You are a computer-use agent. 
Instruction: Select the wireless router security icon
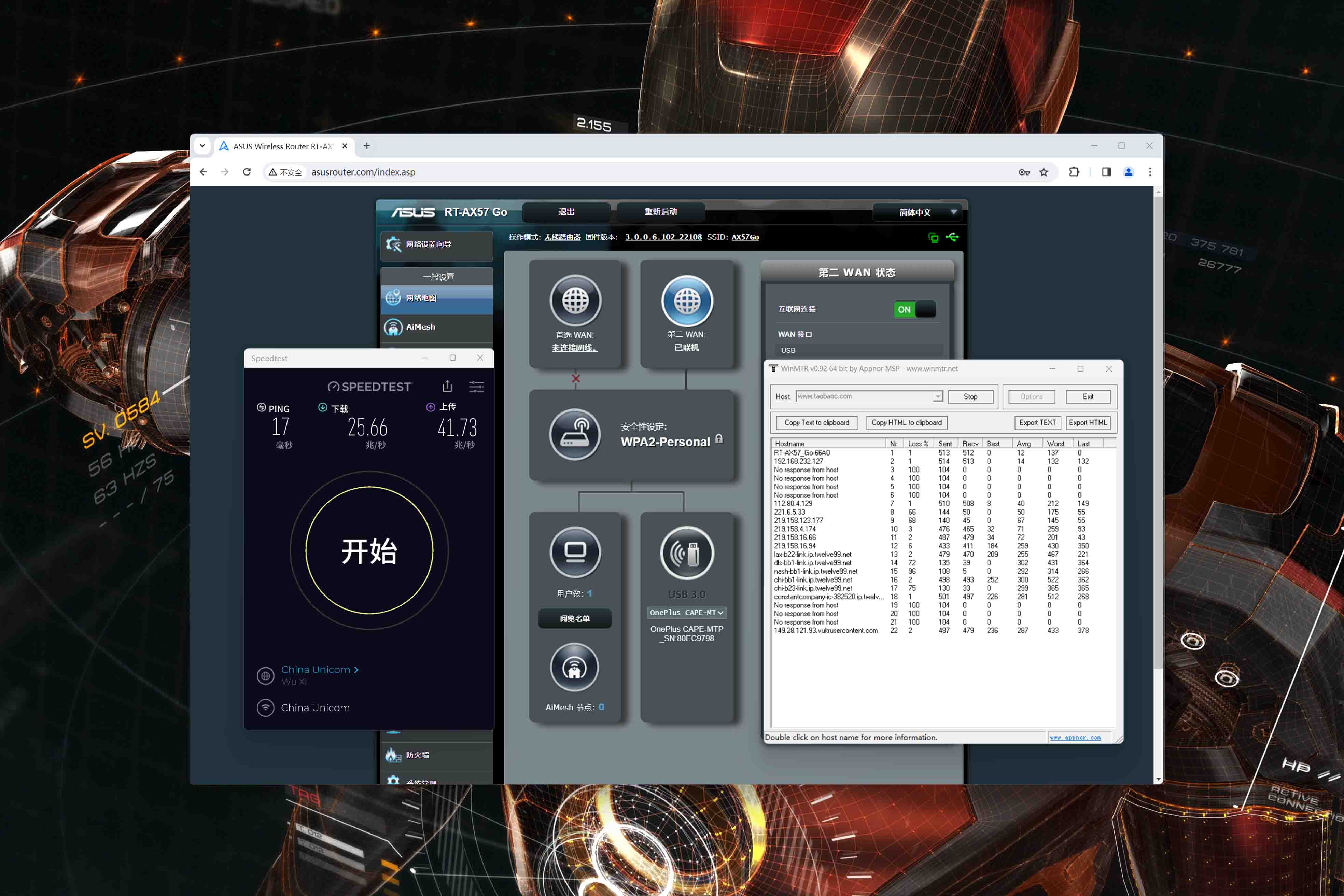coord(575,434)
